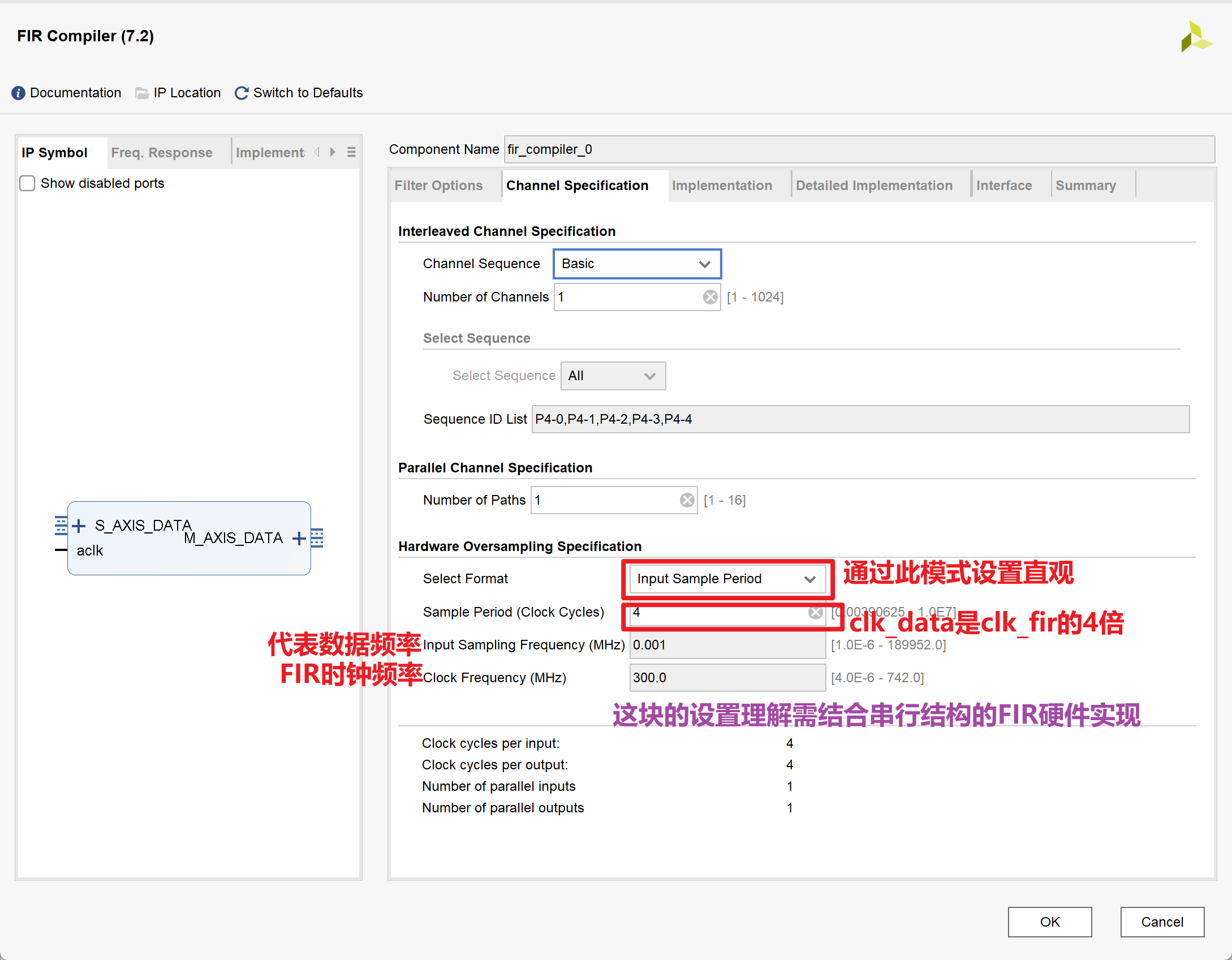This screenshot has height=960, width=1232.
Task: Click the IP Location folder icon
Action: click(x=142, y=93)
